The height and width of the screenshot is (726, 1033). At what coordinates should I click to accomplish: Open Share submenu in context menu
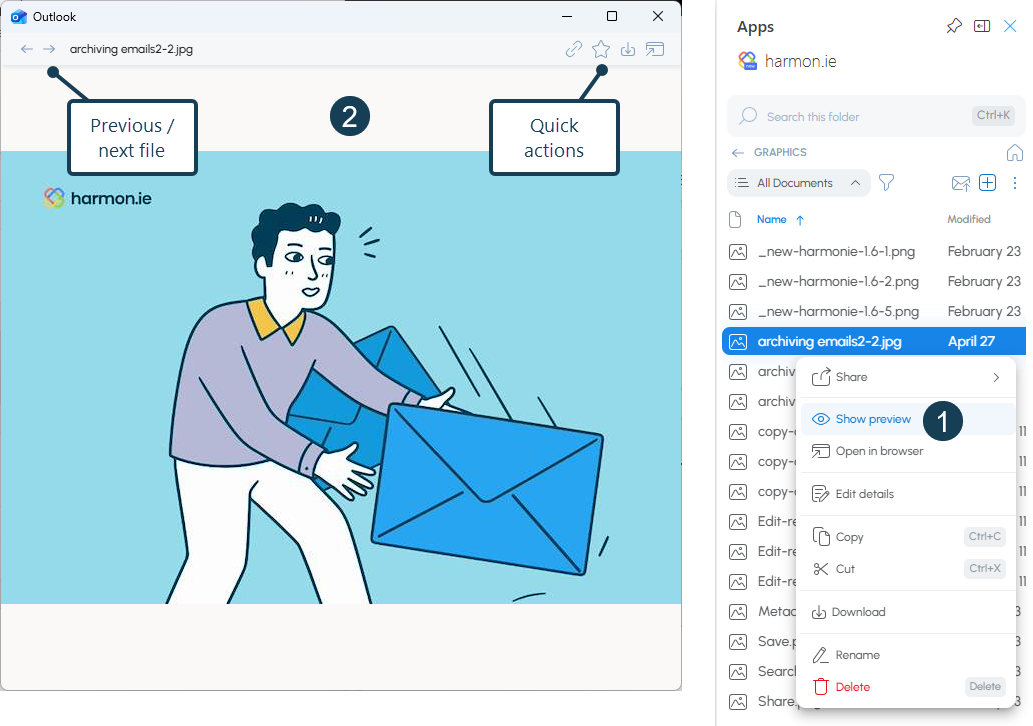click(907, 377)
